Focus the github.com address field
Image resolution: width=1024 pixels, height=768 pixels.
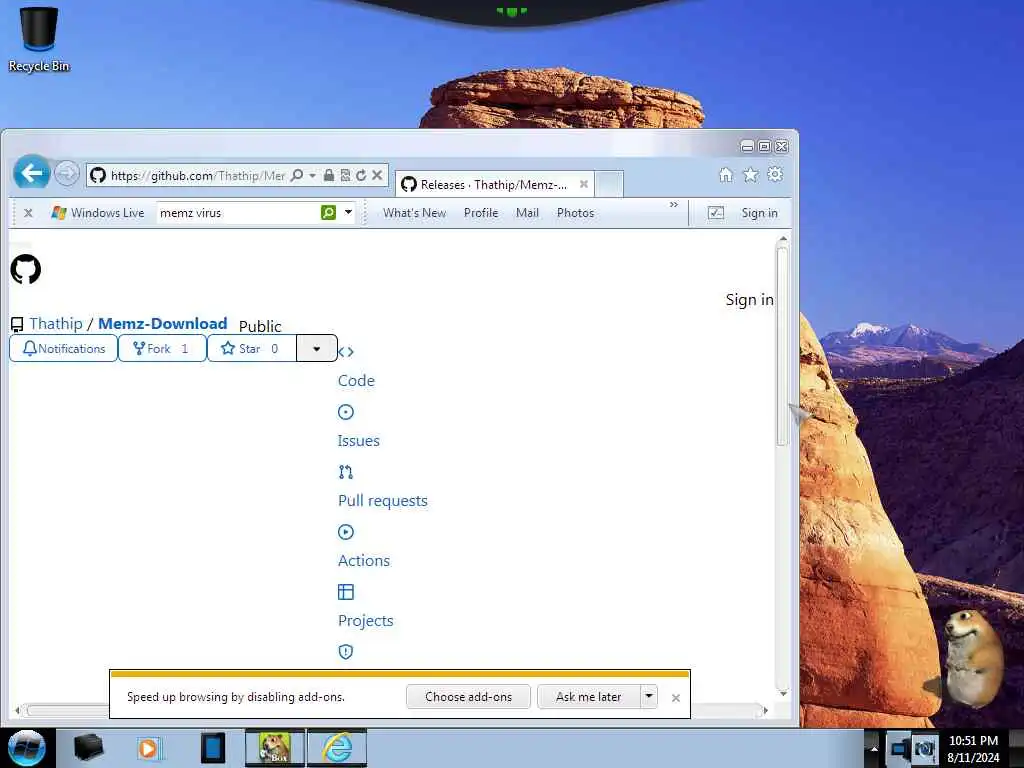point(197,176)
